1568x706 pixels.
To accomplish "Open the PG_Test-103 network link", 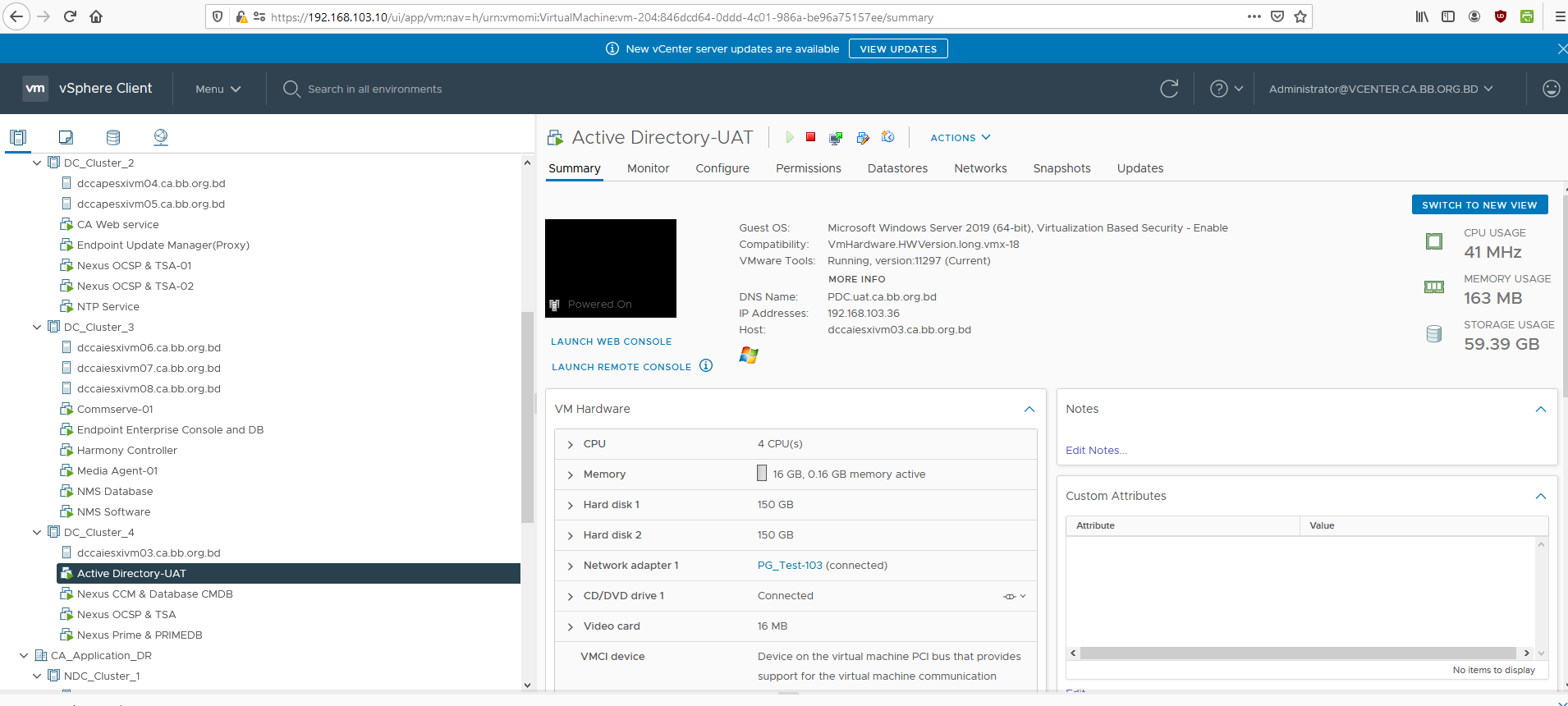I will [x=790, y=566].
